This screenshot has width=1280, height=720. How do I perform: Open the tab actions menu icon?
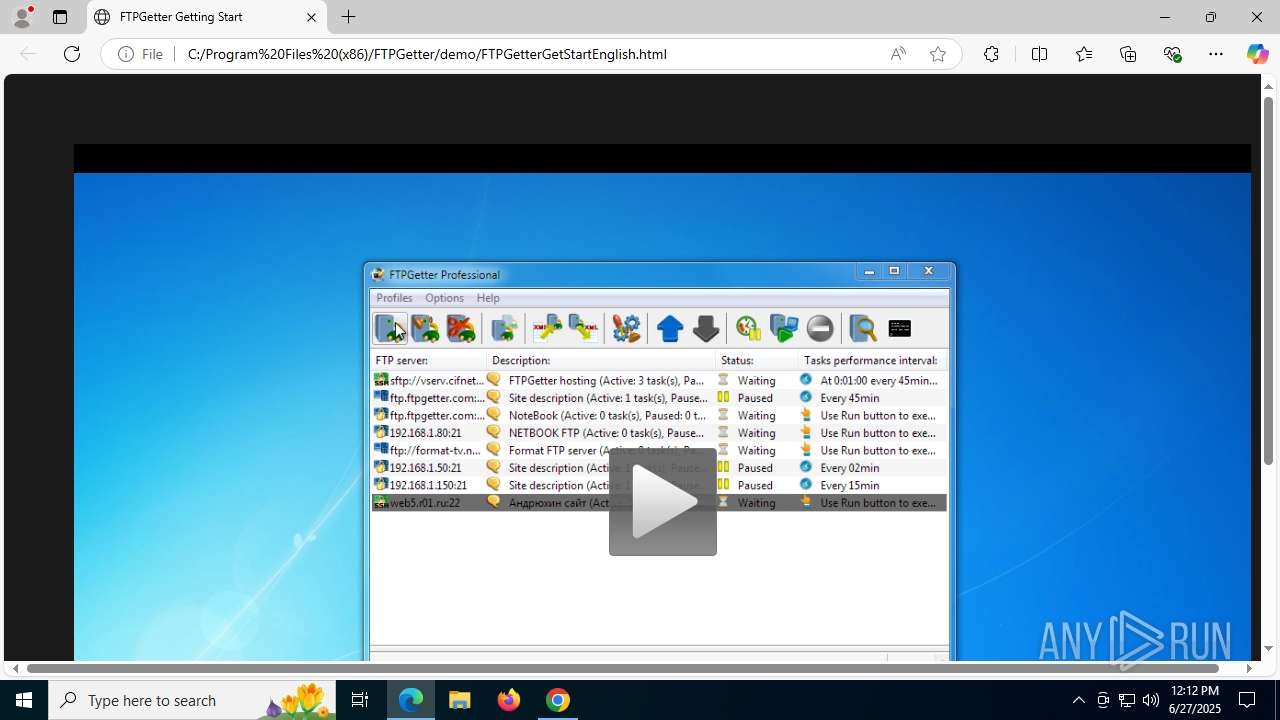[60, 17]
